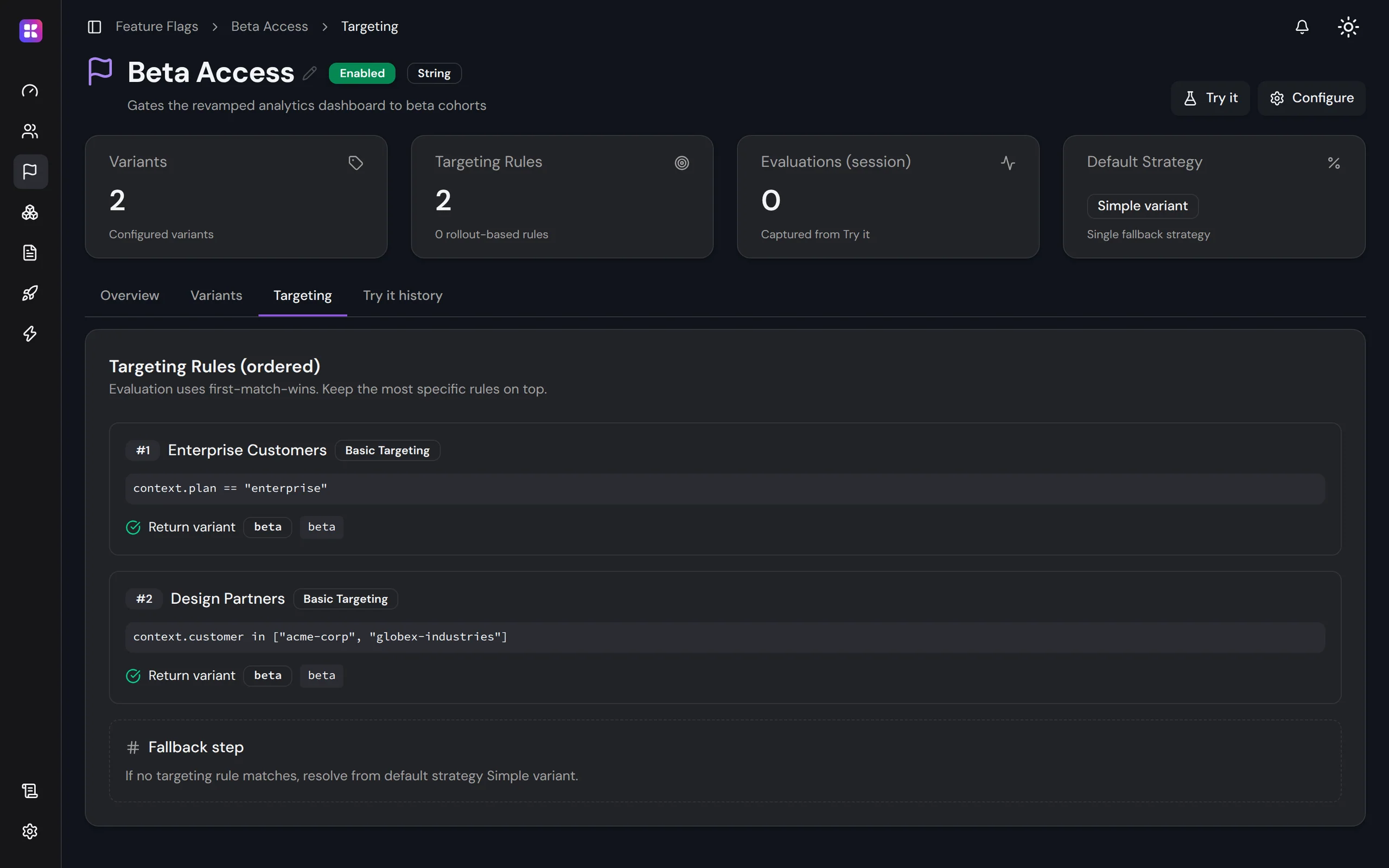Click the Enabled status badge
1389x868 pixels.
click(362, 73)
